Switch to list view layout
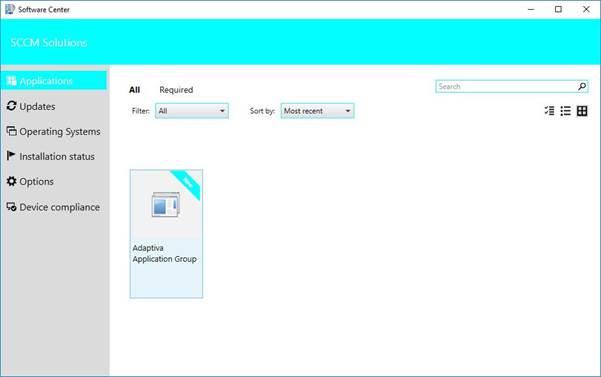 565,111
